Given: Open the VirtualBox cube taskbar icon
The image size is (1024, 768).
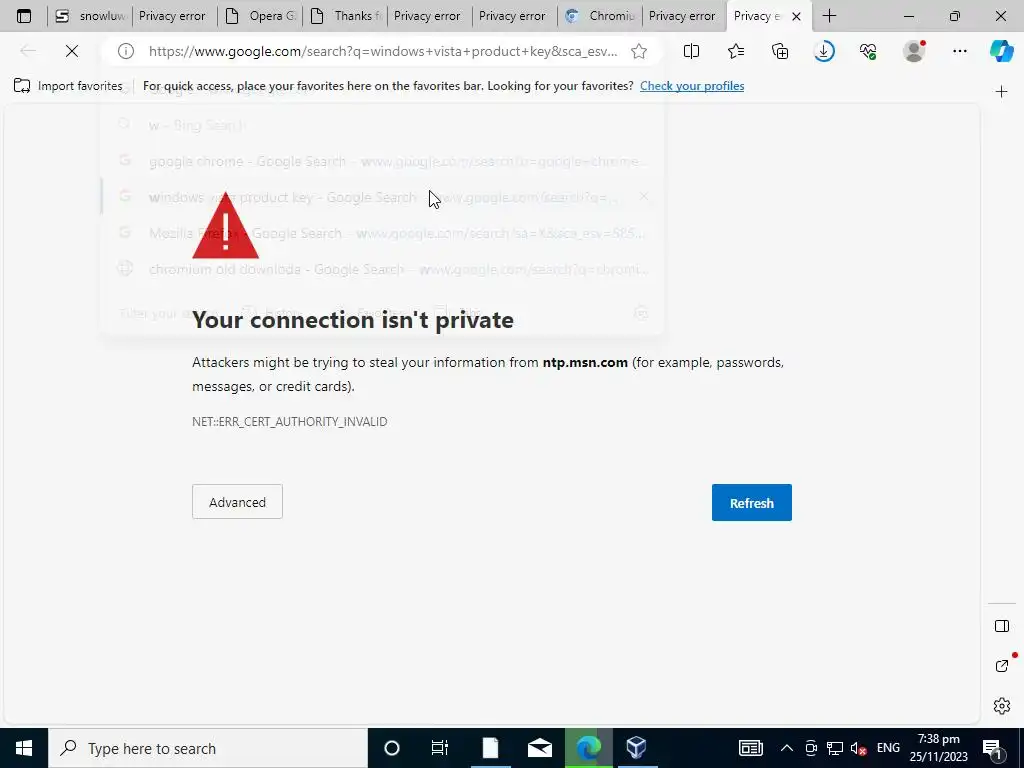Looking at the screenshot, I should (637, 748).
